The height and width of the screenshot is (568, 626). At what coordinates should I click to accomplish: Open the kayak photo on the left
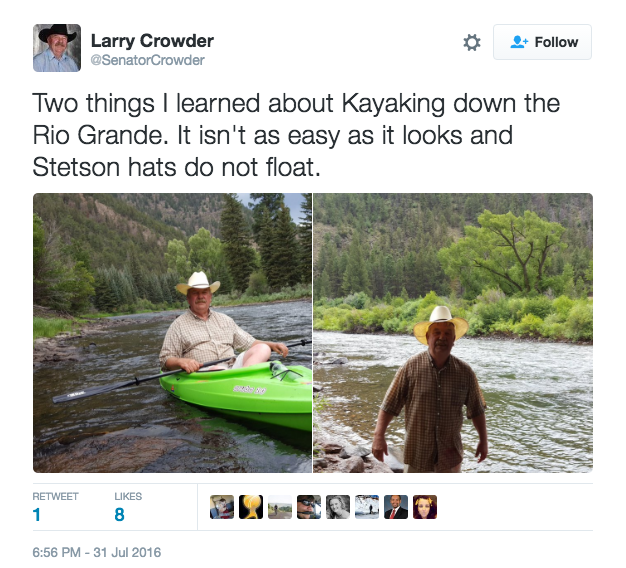click(x=172, y=333)
